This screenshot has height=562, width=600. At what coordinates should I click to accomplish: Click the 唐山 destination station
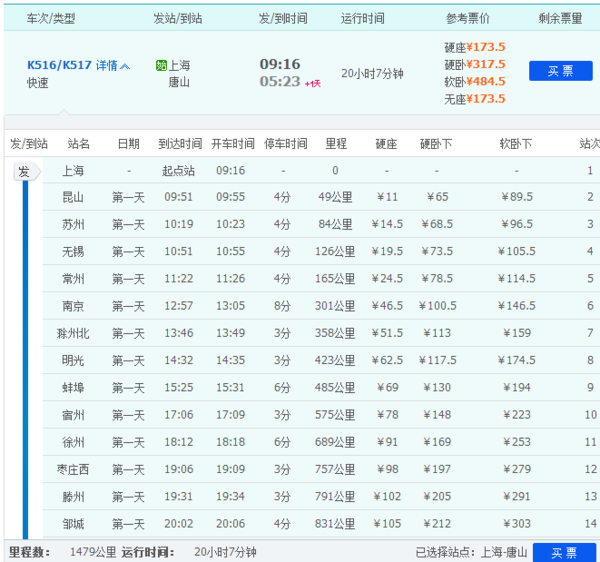[x=179, y=82]
